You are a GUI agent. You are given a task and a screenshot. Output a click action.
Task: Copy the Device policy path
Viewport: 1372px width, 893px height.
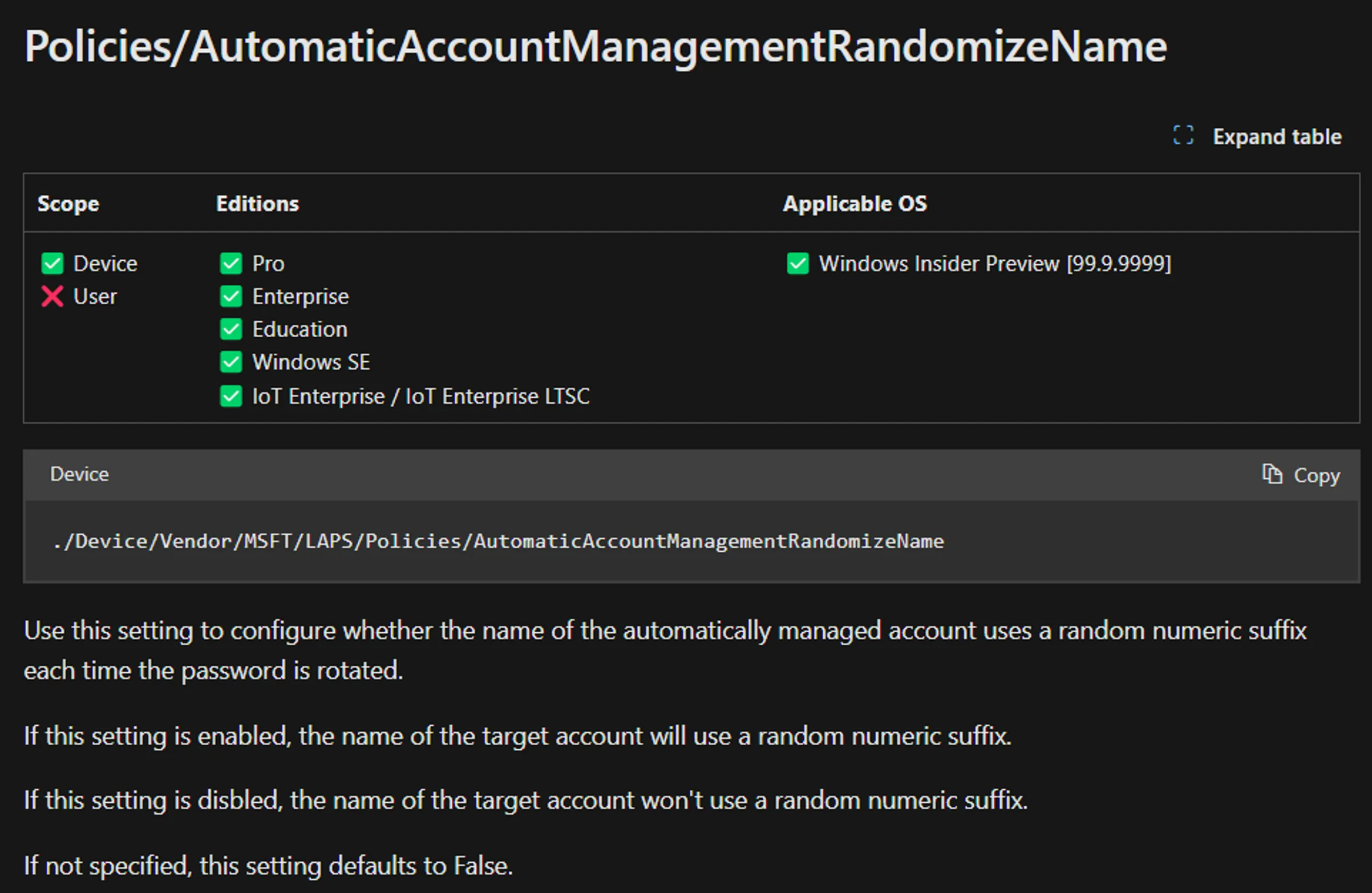coord(1301,475)
